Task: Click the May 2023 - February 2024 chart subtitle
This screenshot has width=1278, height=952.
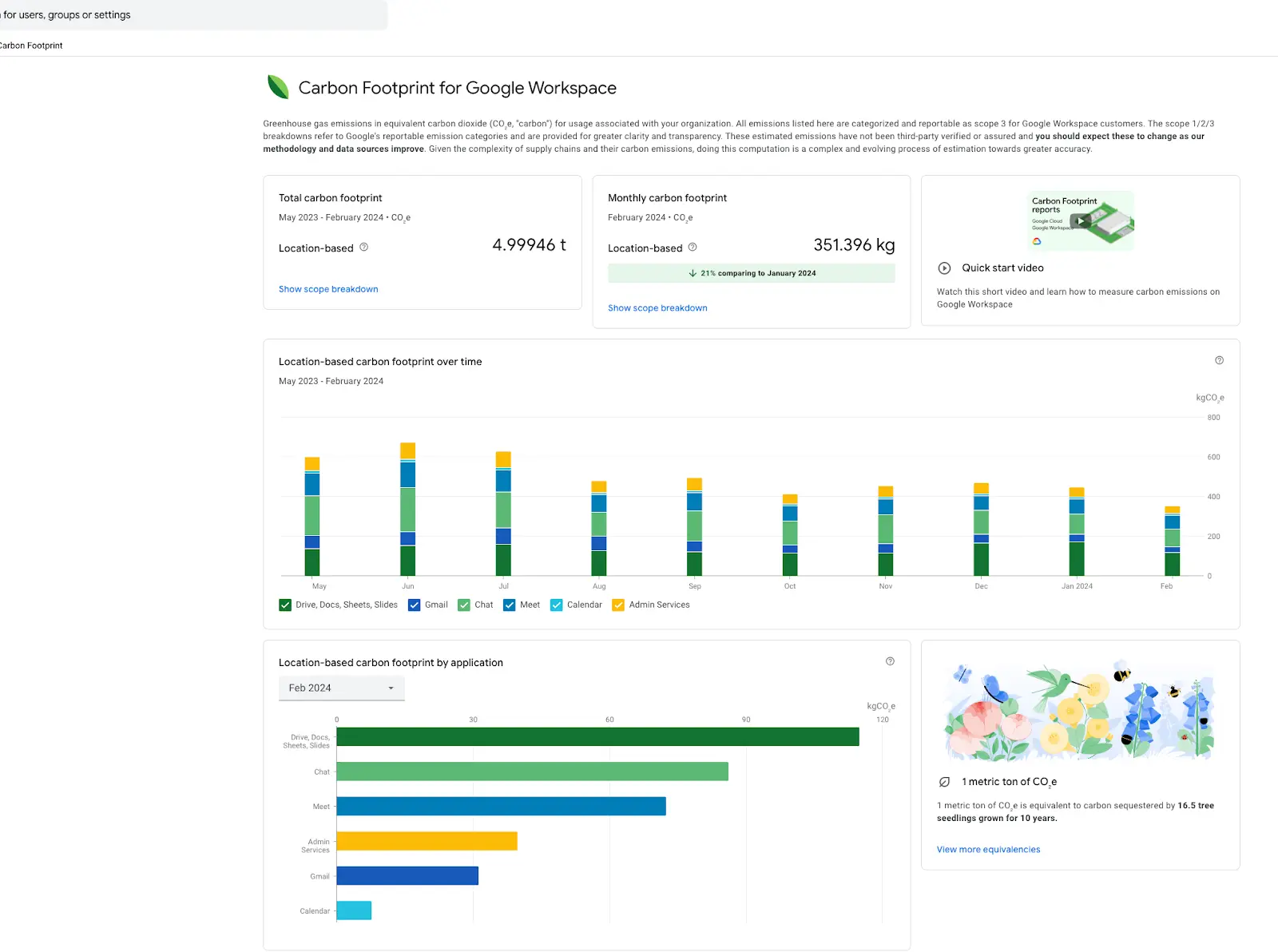Action: [x=331, y=381]
